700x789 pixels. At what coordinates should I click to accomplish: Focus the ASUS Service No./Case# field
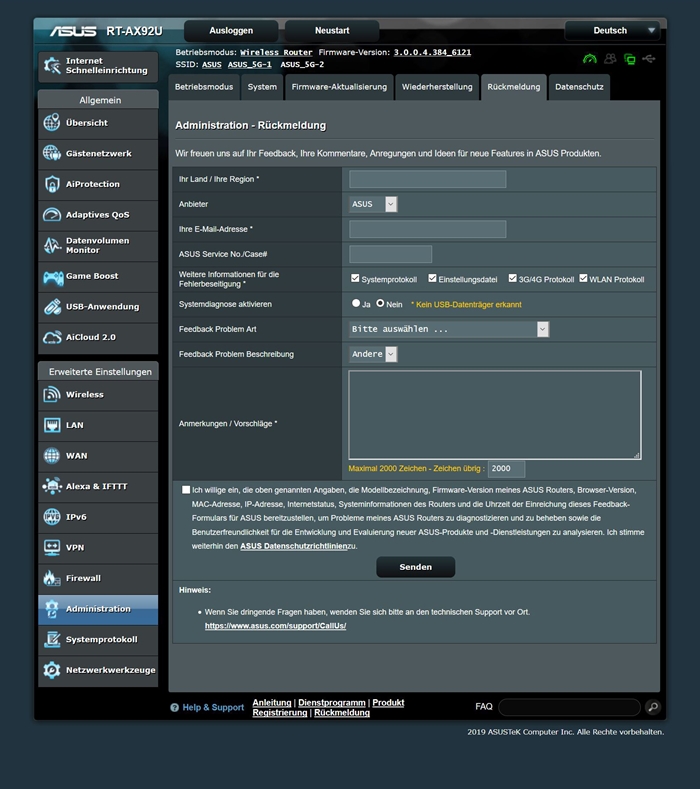coord(391,254)
